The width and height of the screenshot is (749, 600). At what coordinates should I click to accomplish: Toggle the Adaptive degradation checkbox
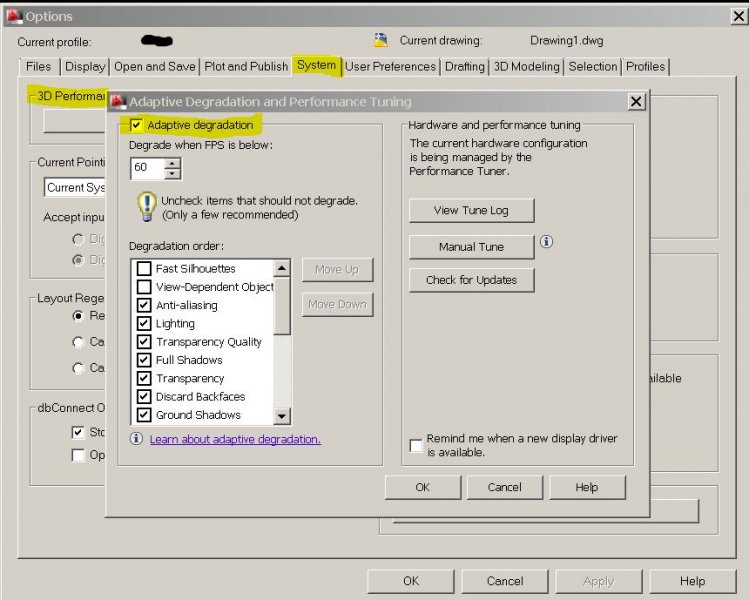tap(136, 125)
